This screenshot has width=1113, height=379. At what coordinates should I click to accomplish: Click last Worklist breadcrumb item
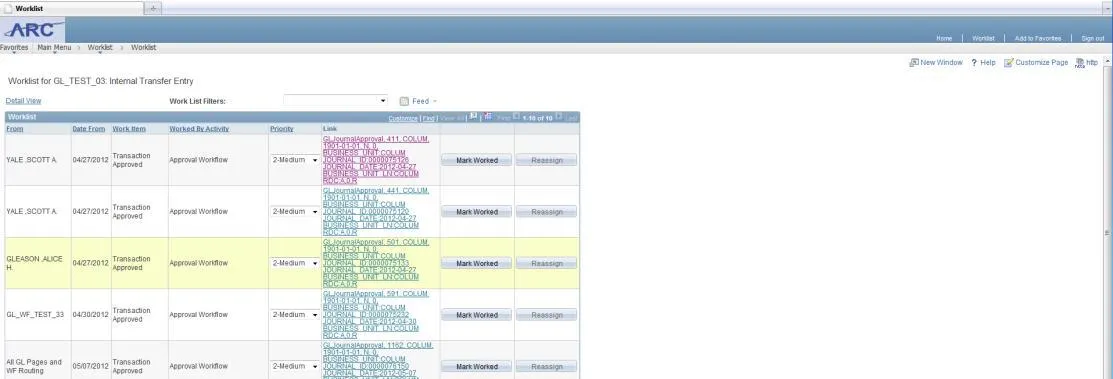click(143, 48)
